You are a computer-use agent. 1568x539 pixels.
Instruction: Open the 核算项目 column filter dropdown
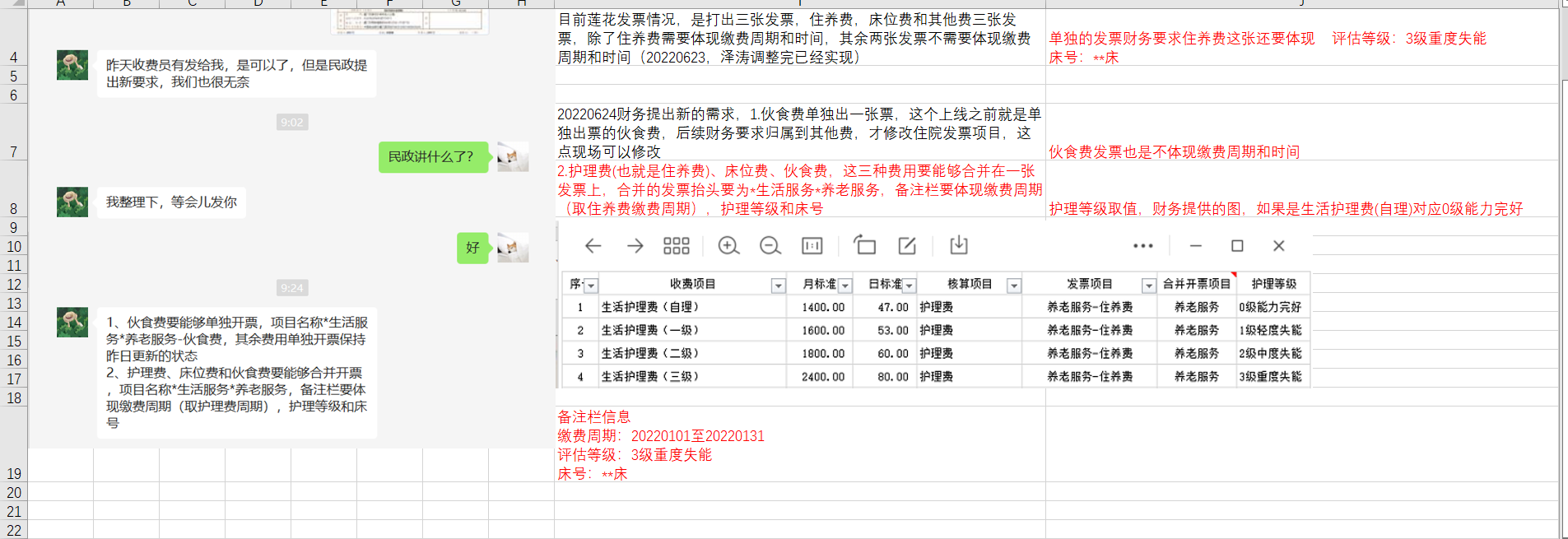tap(1014, 286)
